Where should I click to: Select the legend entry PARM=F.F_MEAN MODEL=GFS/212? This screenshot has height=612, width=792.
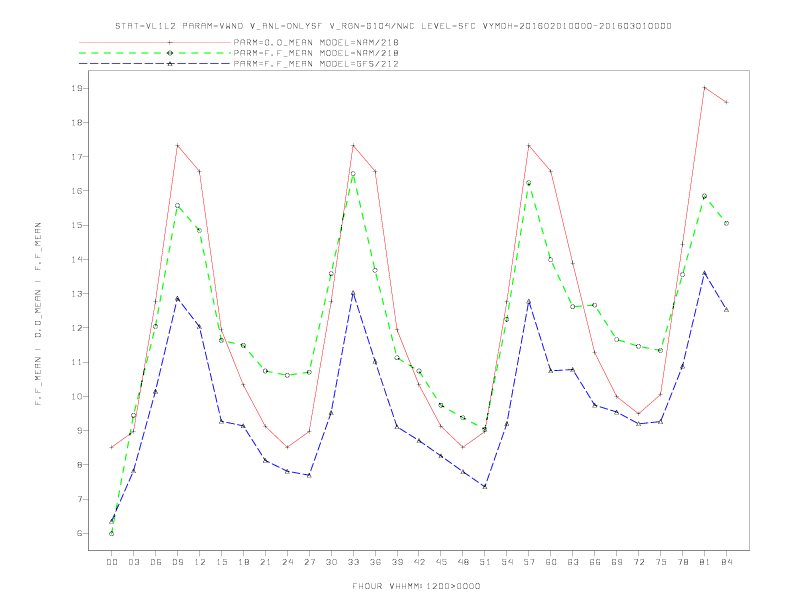(316, 64)
